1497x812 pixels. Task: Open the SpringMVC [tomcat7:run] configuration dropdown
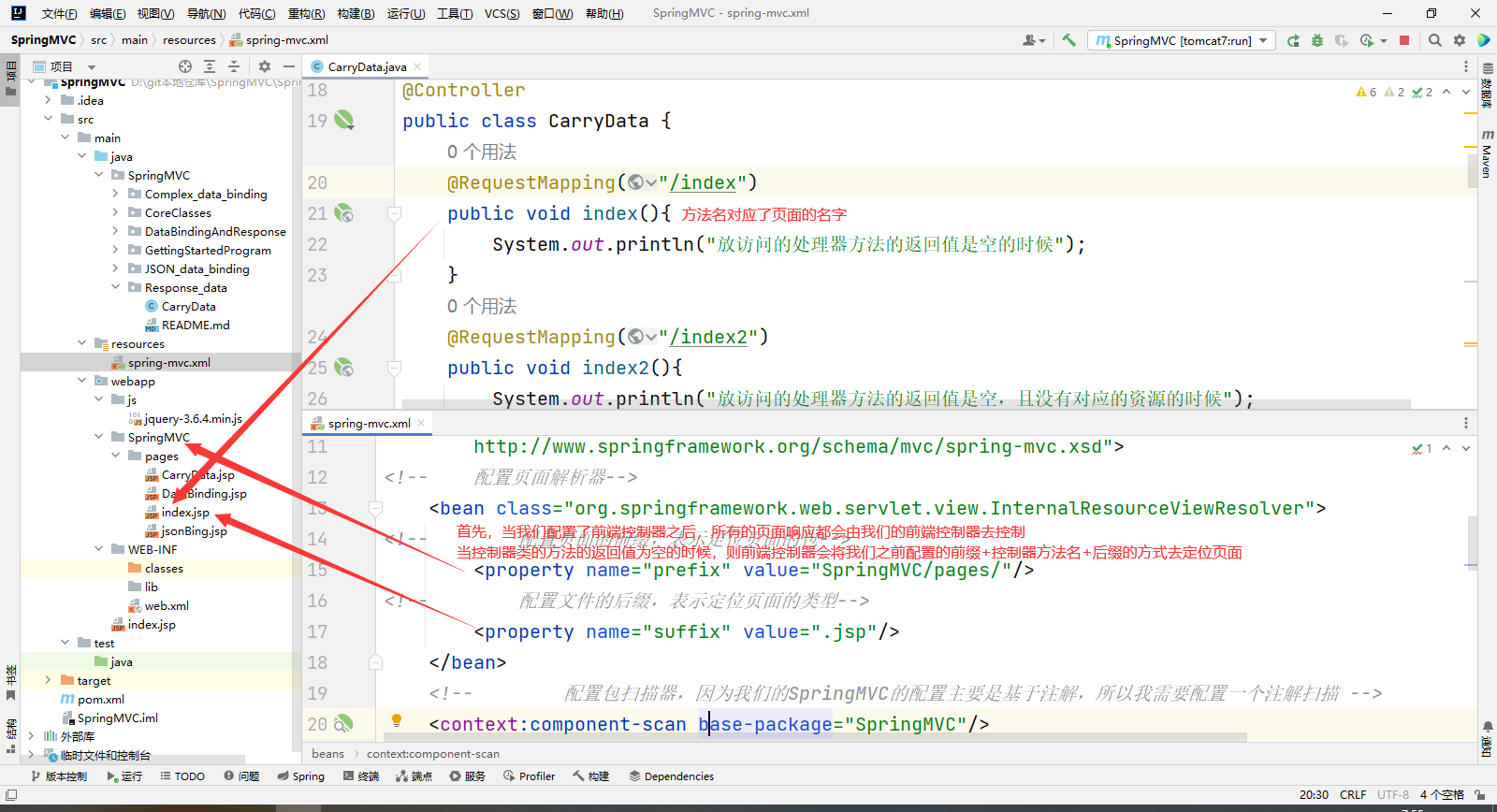(x=1183, y=40)
